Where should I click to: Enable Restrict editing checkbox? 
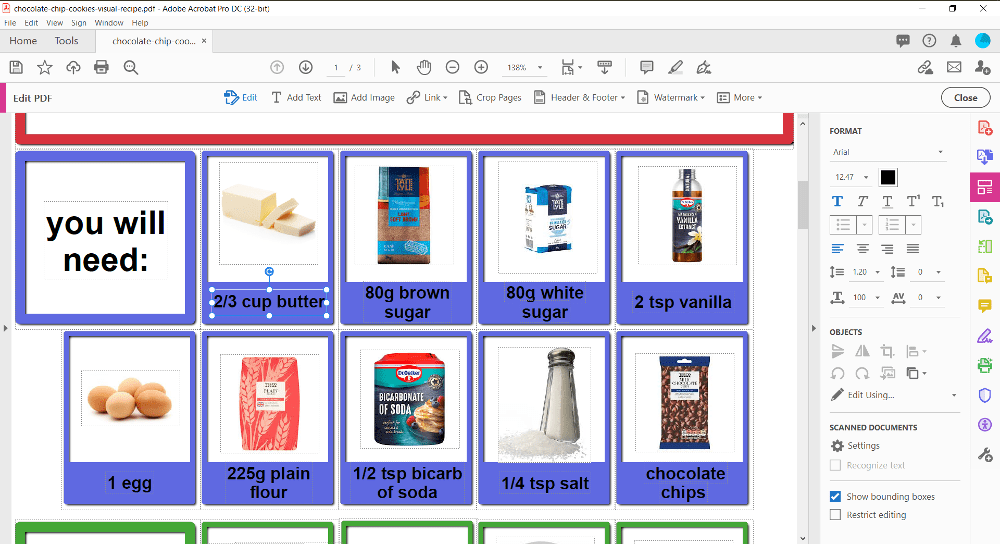pos(836,515)
